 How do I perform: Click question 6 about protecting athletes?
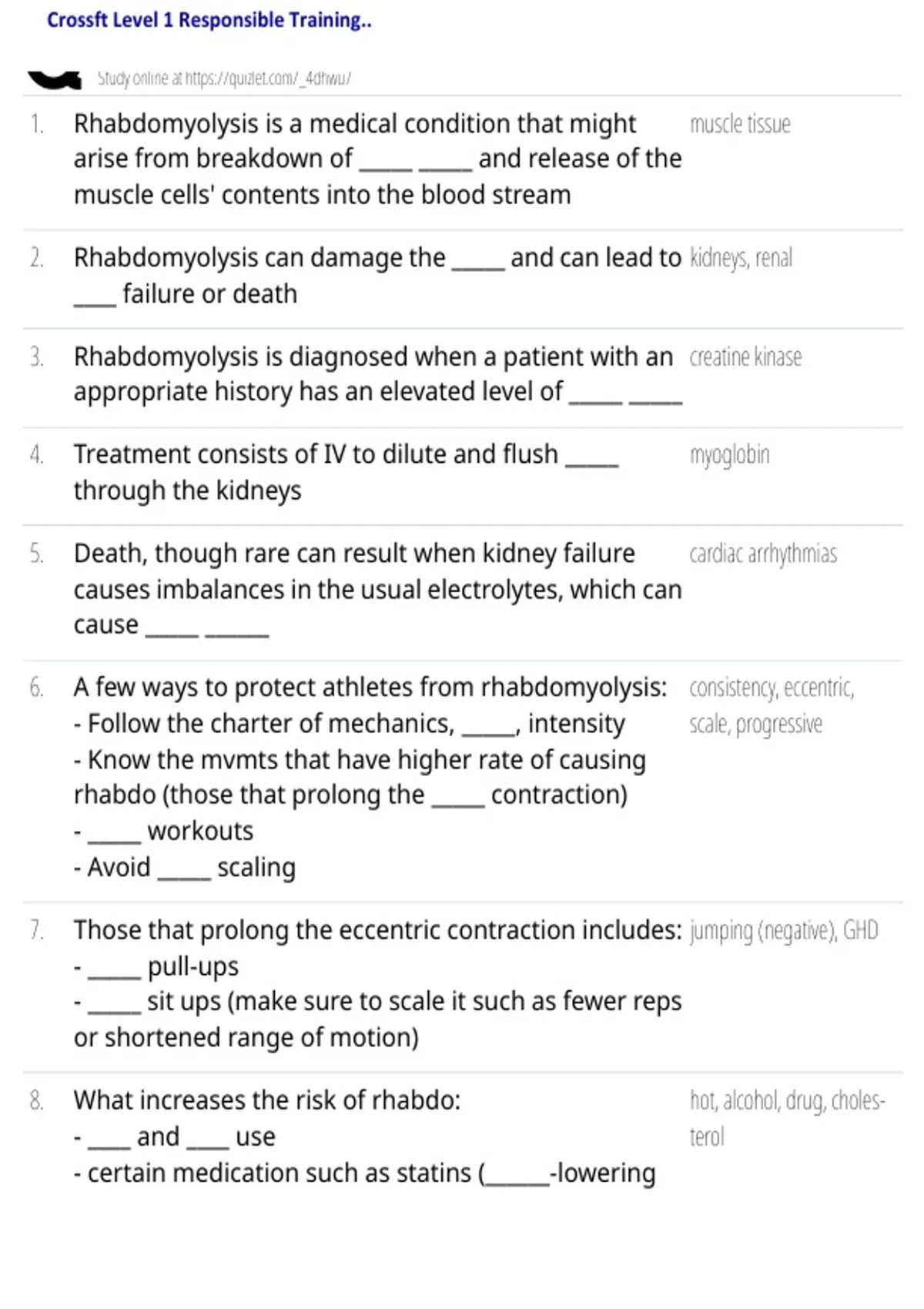pos(370,777)
